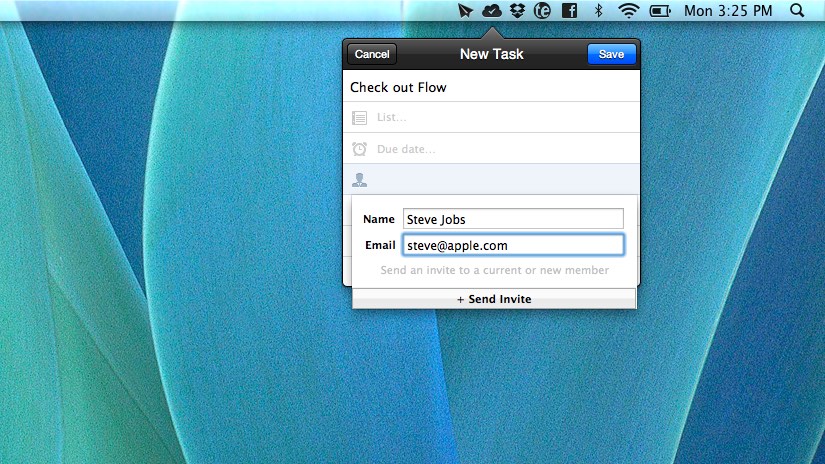Click the list icon beside List…

[359, 118]
